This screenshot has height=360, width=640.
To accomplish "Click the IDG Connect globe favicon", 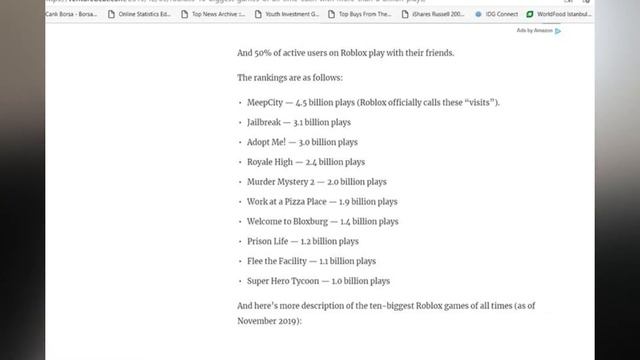I will point(478,14).
